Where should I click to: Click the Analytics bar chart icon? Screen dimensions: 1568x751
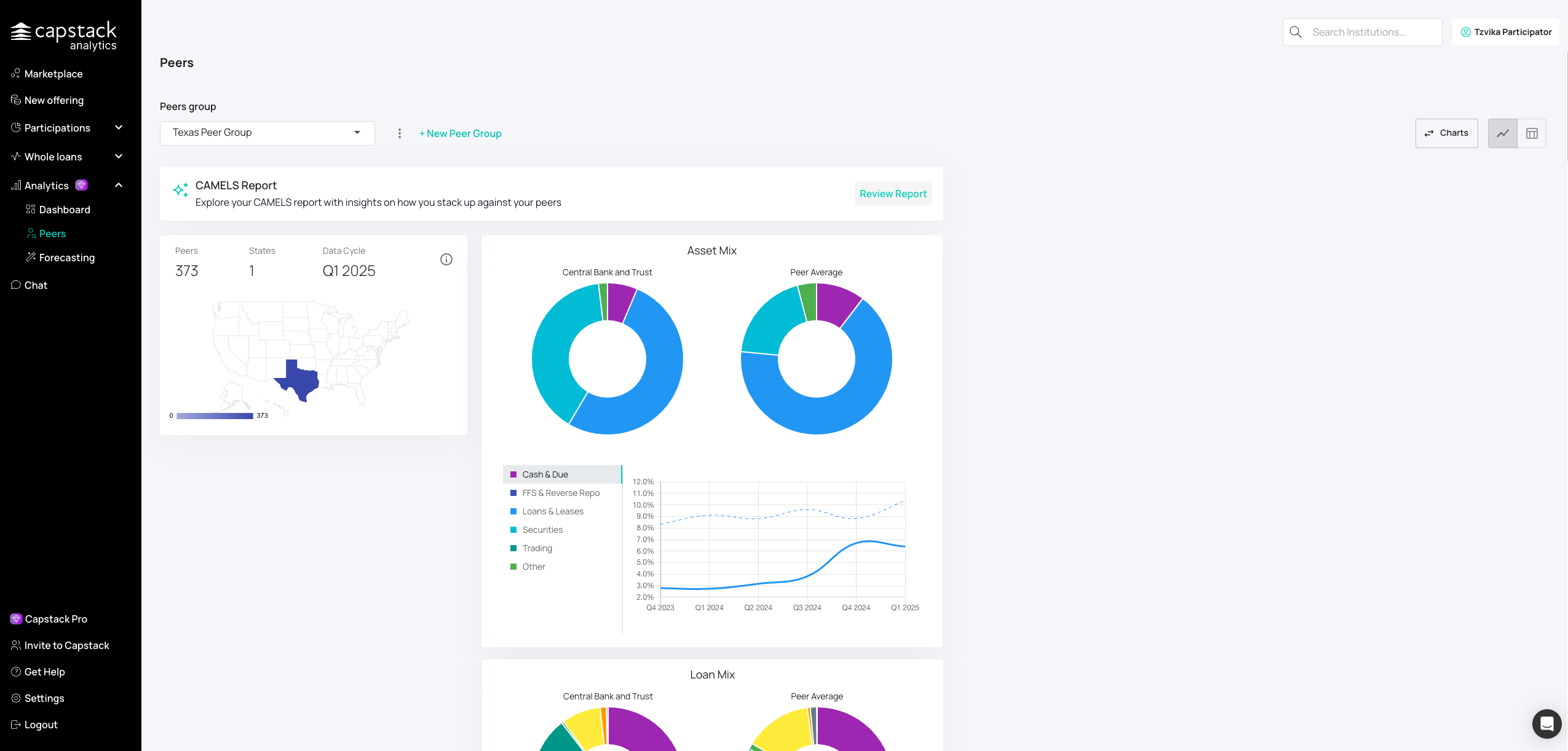16,185
